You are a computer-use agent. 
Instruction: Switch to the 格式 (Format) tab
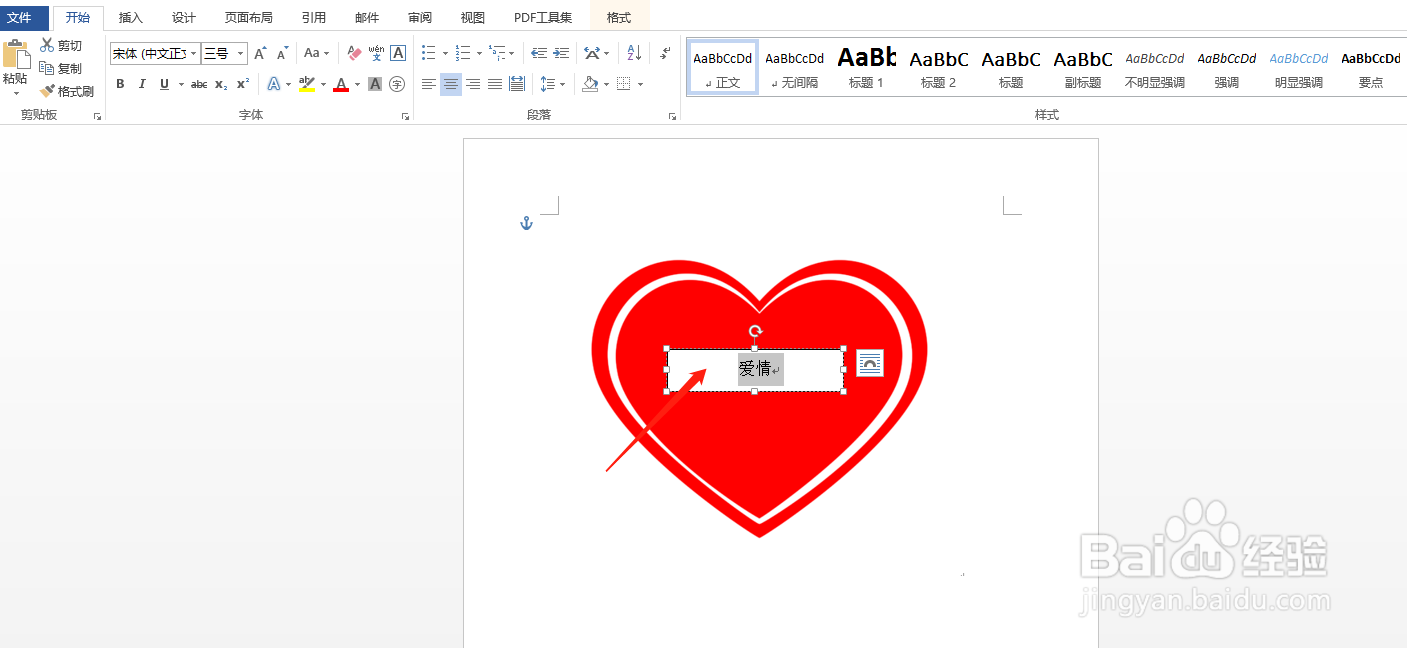click(619, 18)
